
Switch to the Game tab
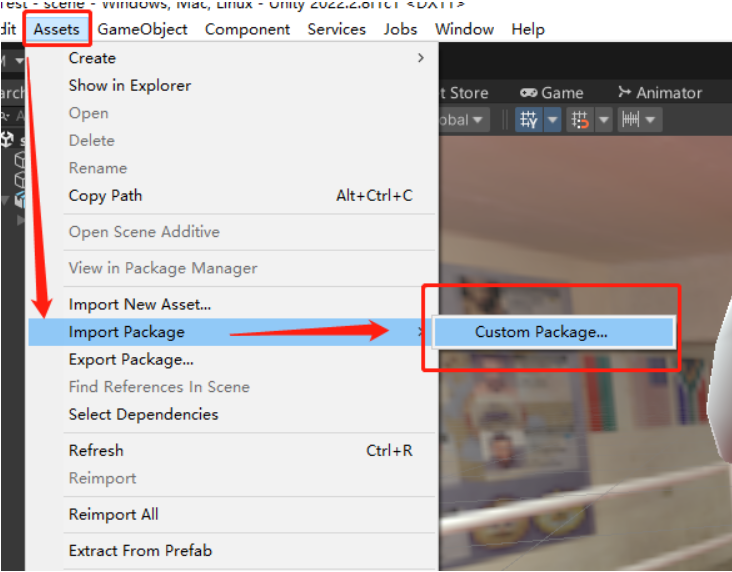551,93
